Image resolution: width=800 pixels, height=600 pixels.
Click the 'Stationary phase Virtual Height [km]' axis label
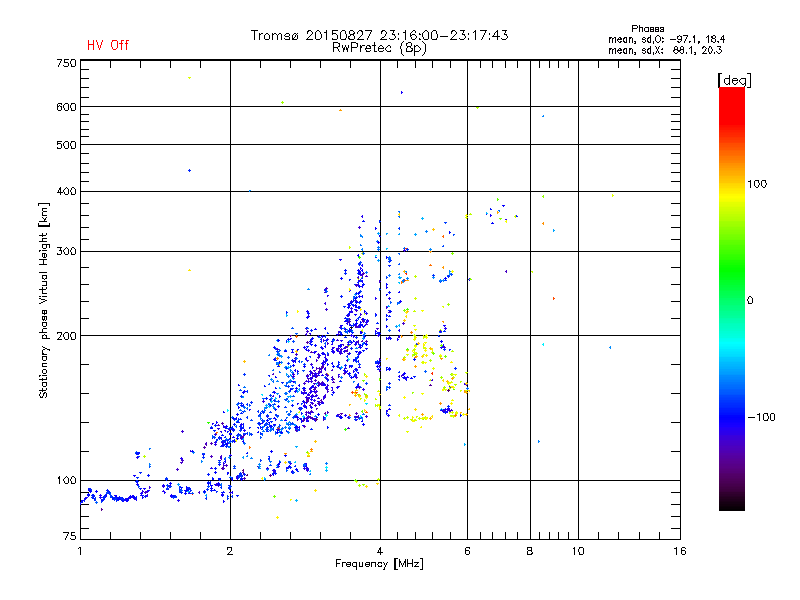[44, 300]
